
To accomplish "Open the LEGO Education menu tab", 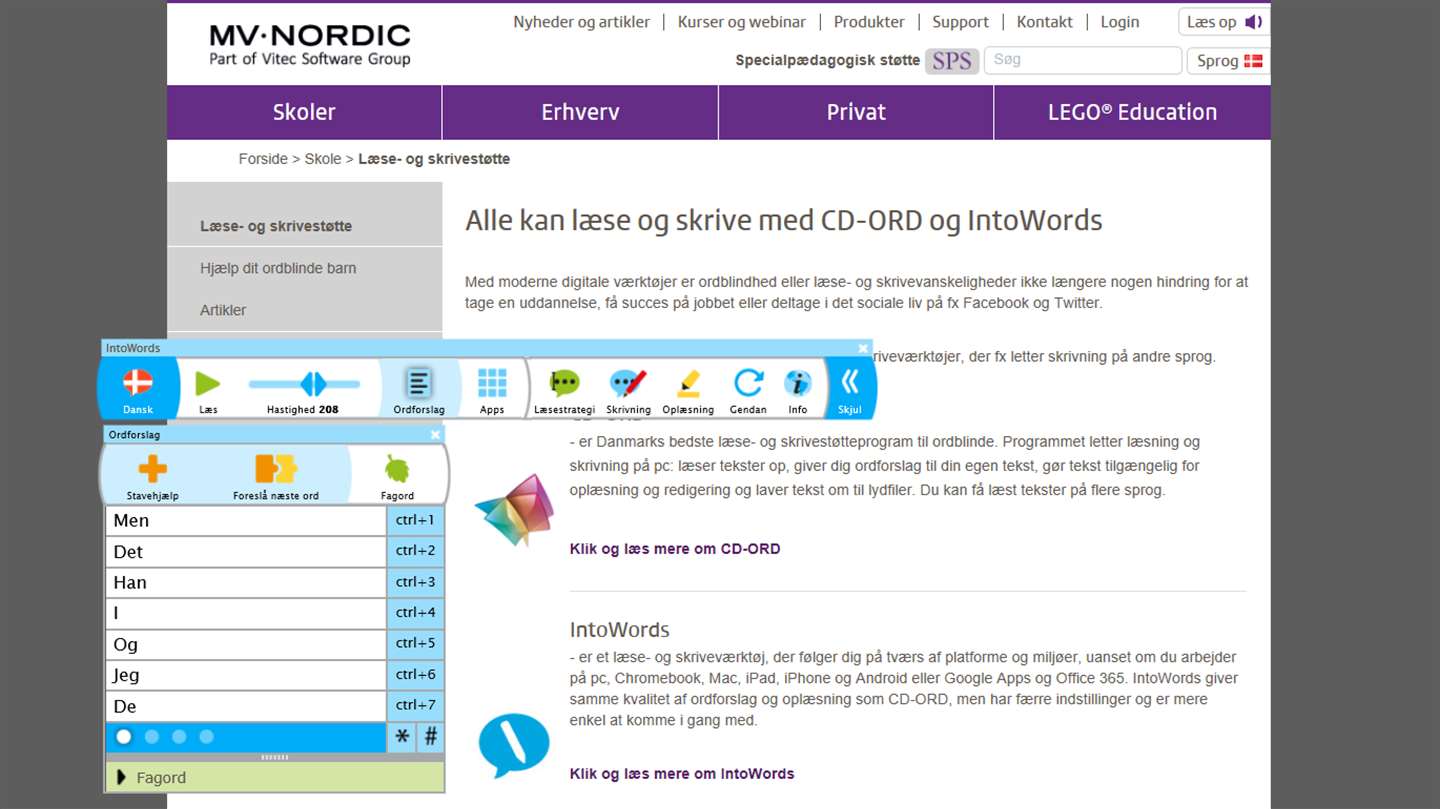I will tap(1132, 112).
